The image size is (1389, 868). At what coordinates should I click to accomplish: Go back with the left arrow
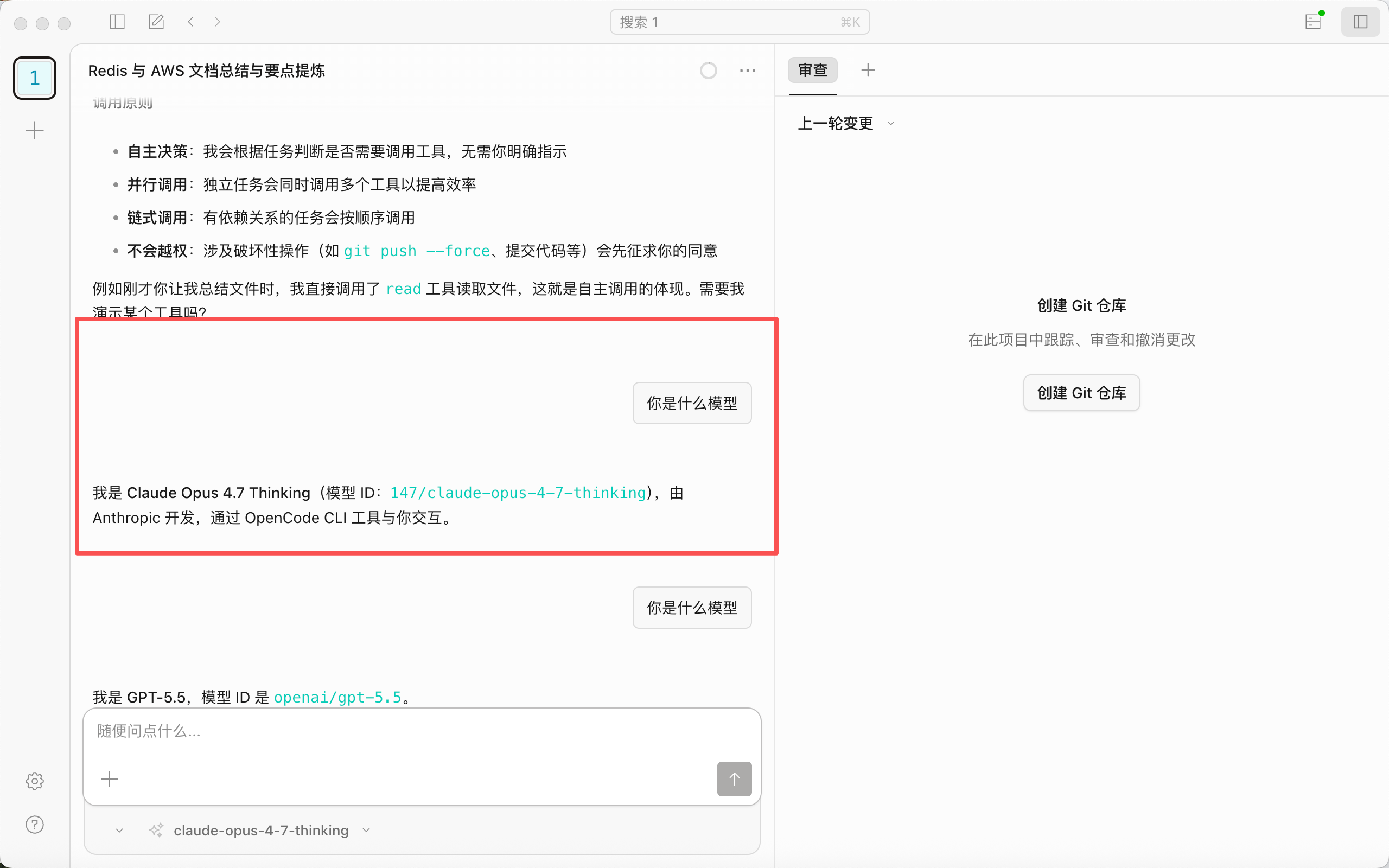coord(190,22)
